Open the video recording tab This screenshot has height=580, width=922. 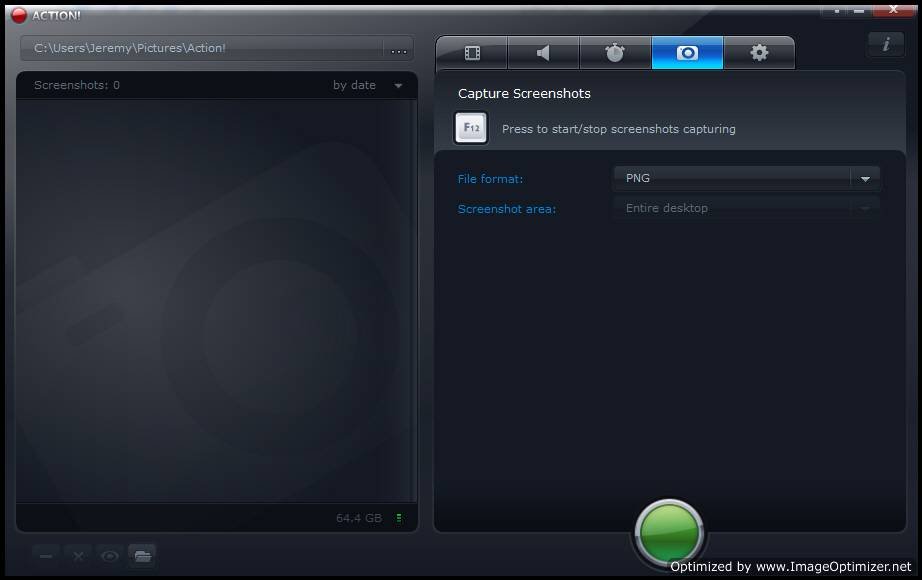click(x=472, y=53)
